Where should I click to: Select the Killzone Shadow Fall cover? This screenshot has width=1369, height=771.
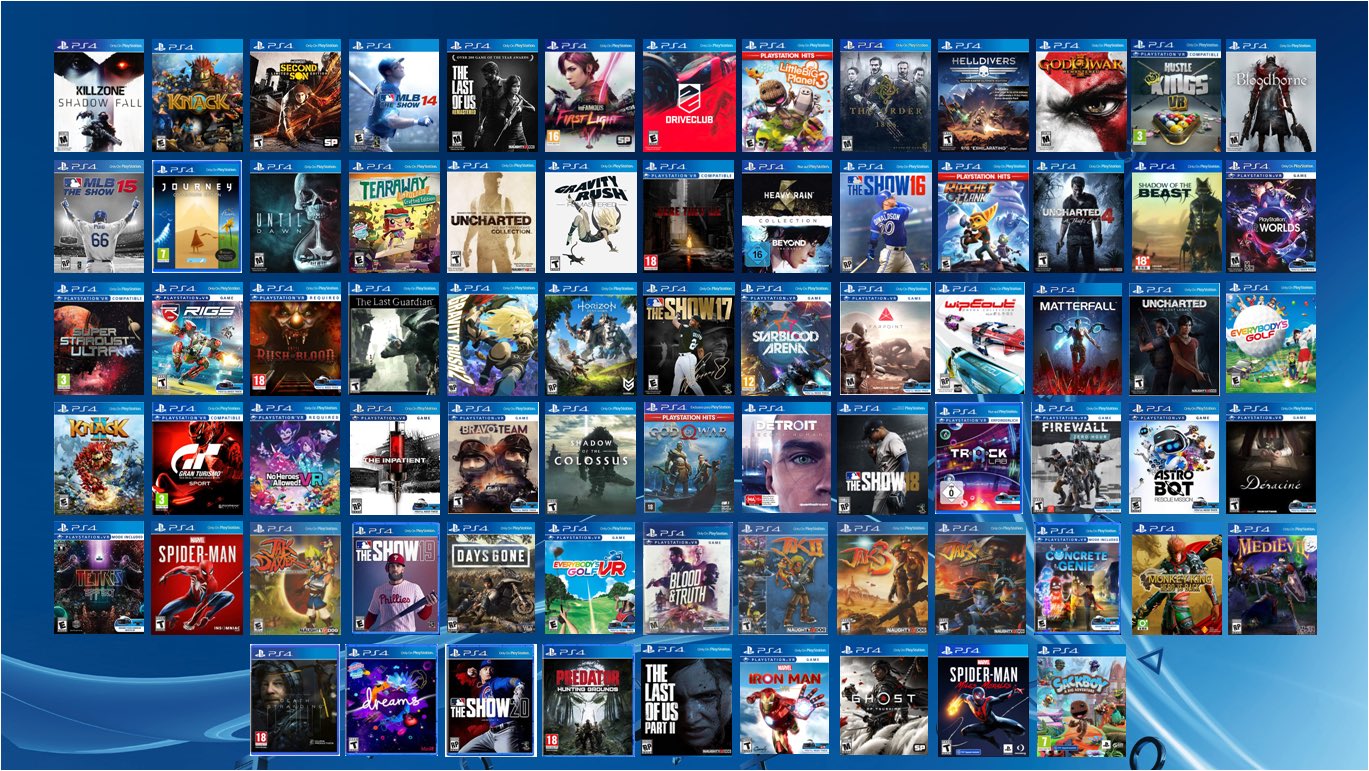(99, 96)
